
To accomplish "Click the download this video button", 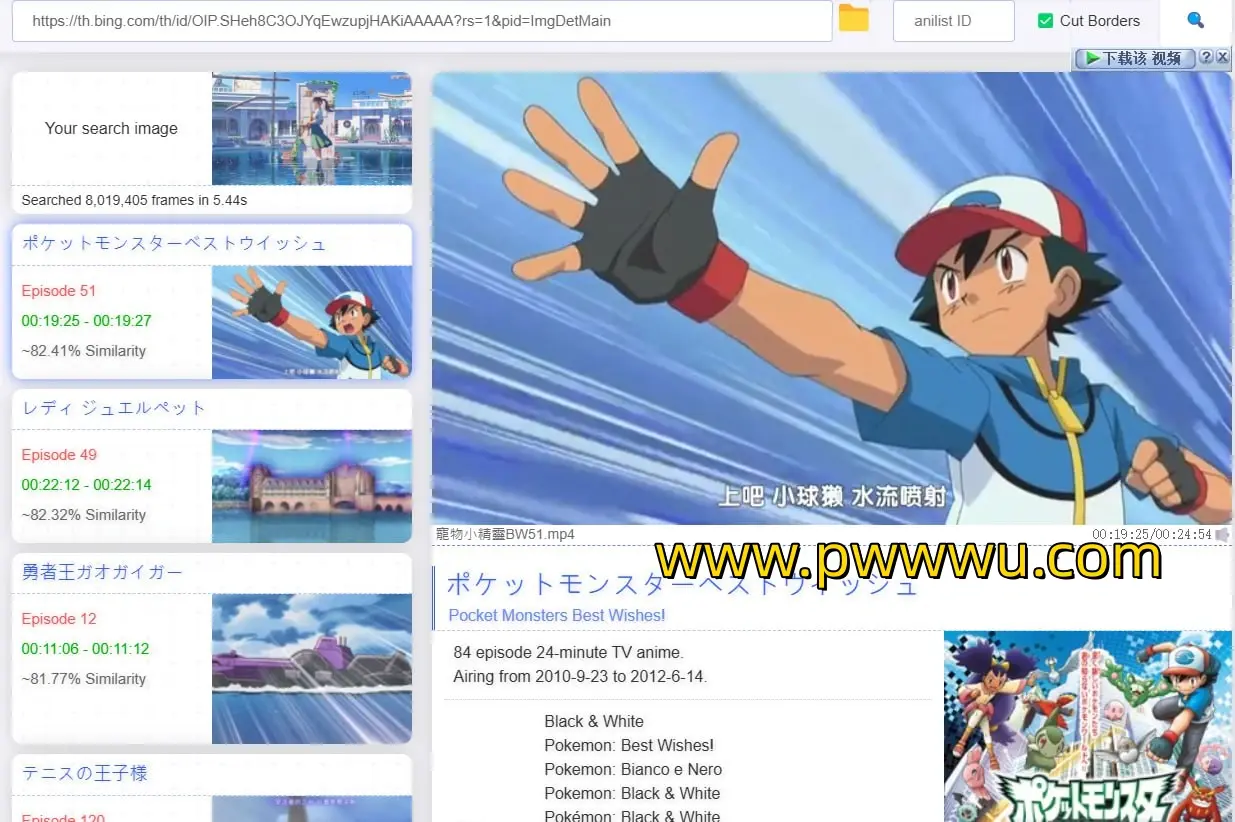I will pos(1134,58).
